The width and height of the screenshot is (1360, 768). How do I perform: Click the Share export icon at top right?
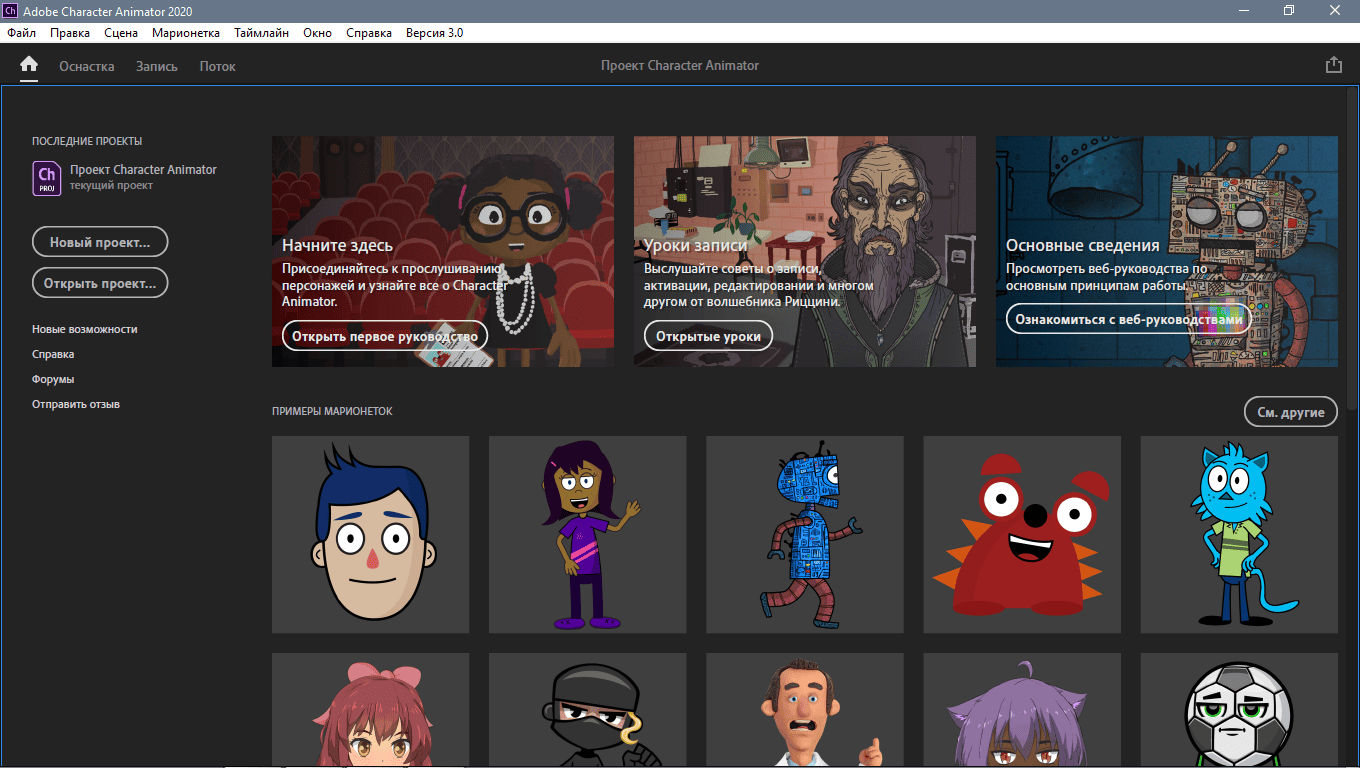[1333, 65]
